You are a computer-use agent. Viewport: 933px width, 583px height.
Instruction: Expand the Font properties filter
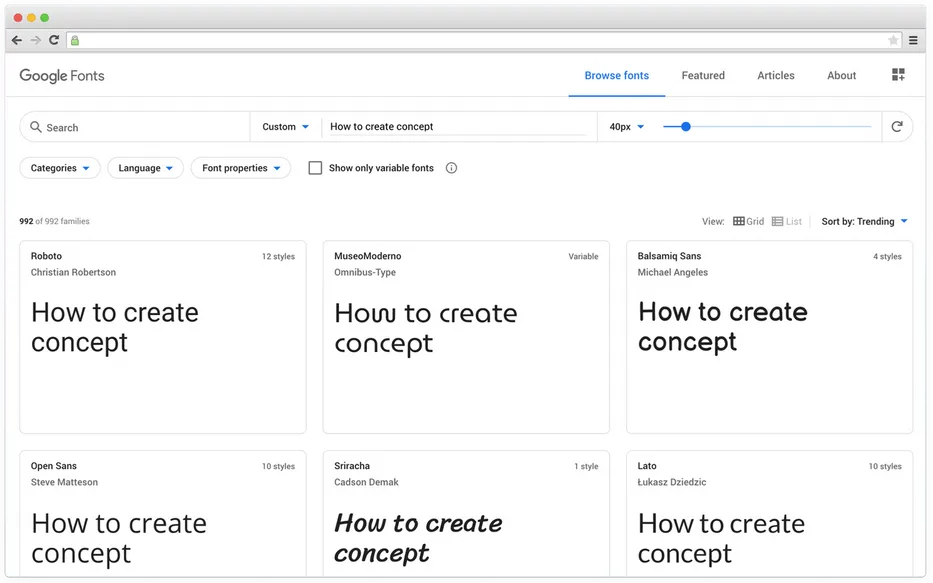point(241,168)
